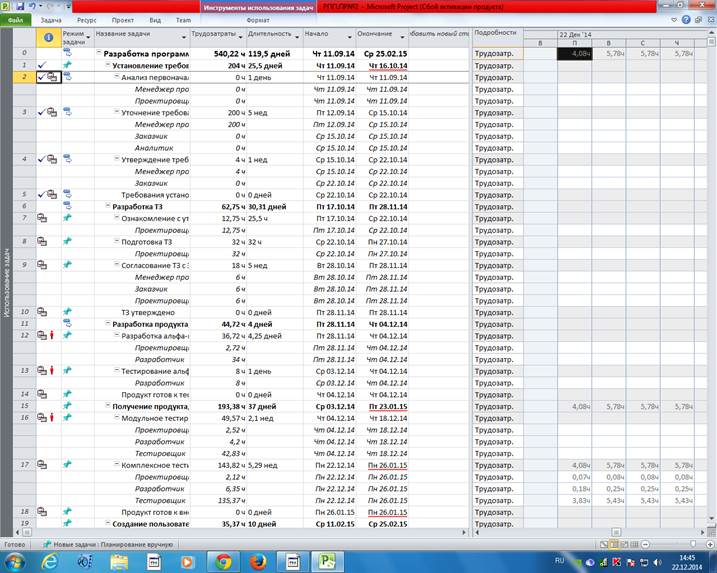Open the Окончание column filter dropdown
This screenshot has width=717, height=573.
[403, 37]
